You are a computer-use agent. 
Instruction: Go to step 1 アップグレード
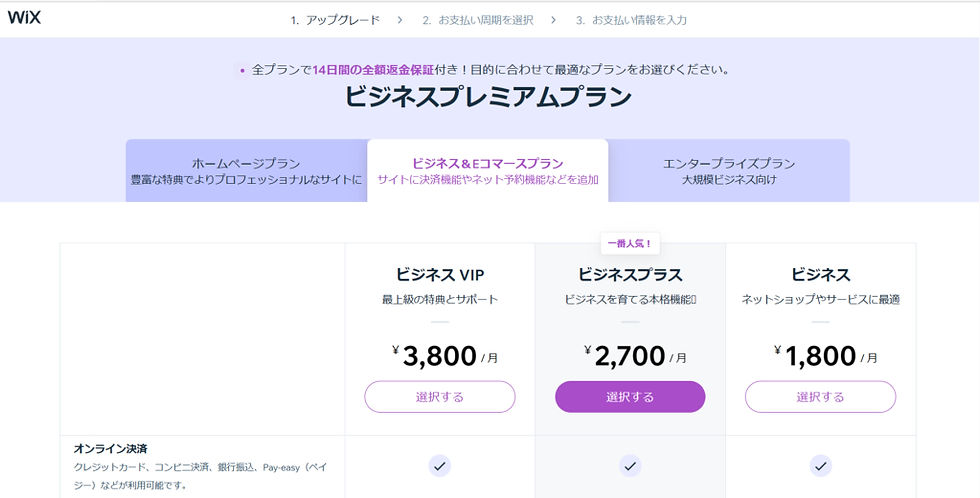335,19
